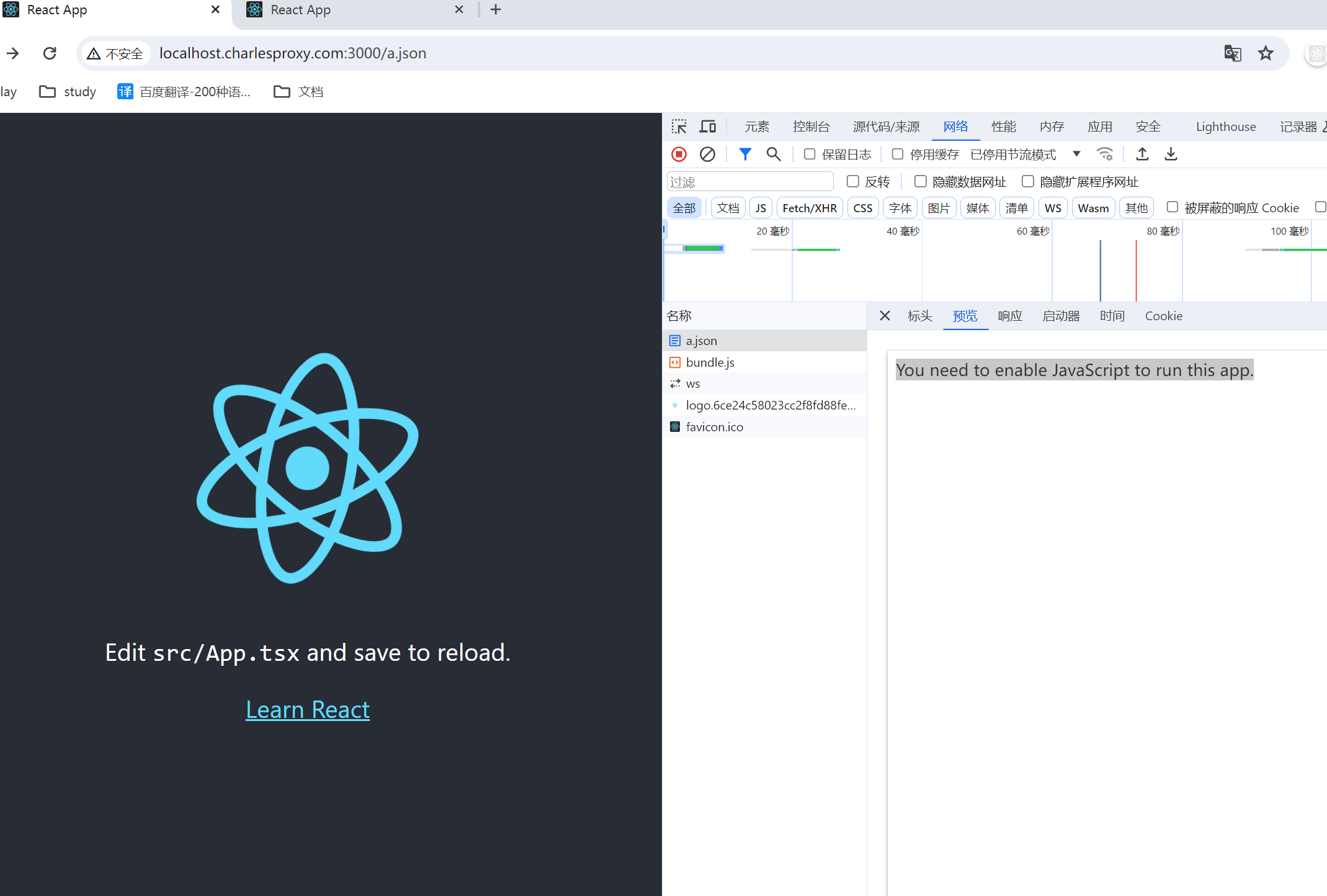1327x896 pixels.
Task: Toggle 隐藏扩展程序网址 checkbox
Action: tap(1028, 181)
